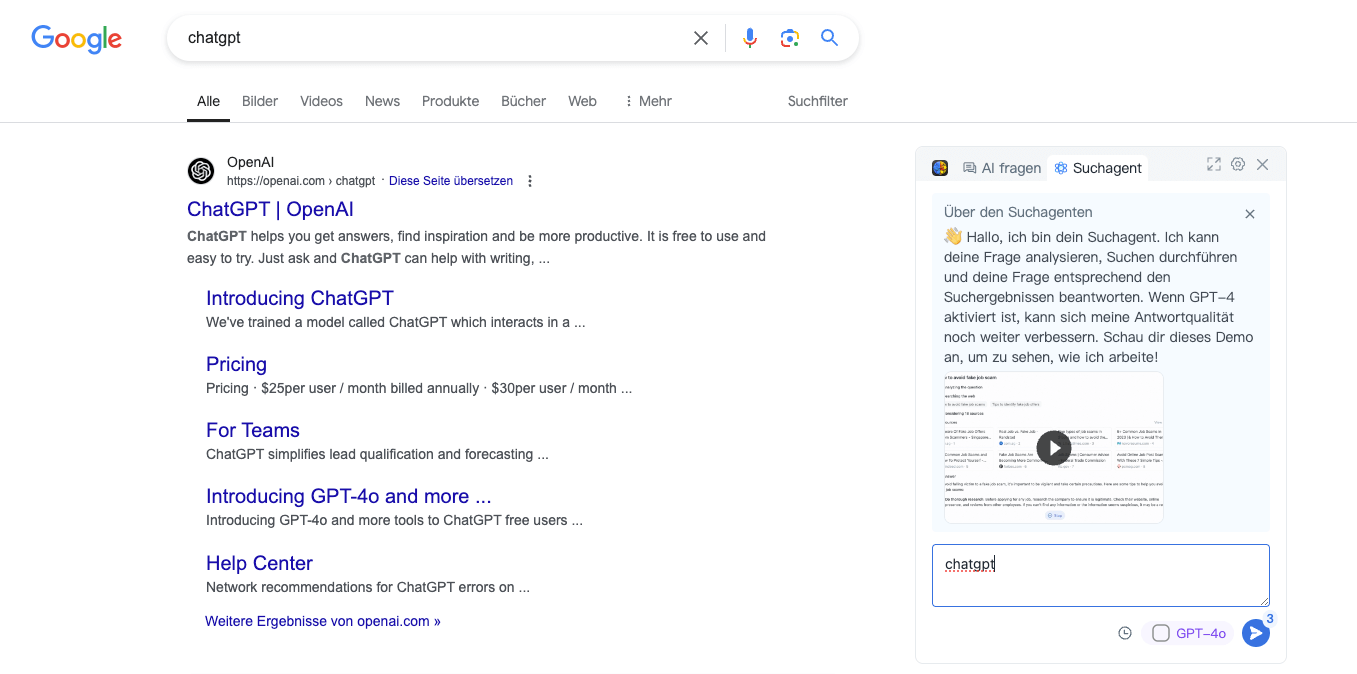The height and width of the screenshot is (674, 1357).
Task: Open the Mehr dropdown in search tabs
Action: pos(647,101)
